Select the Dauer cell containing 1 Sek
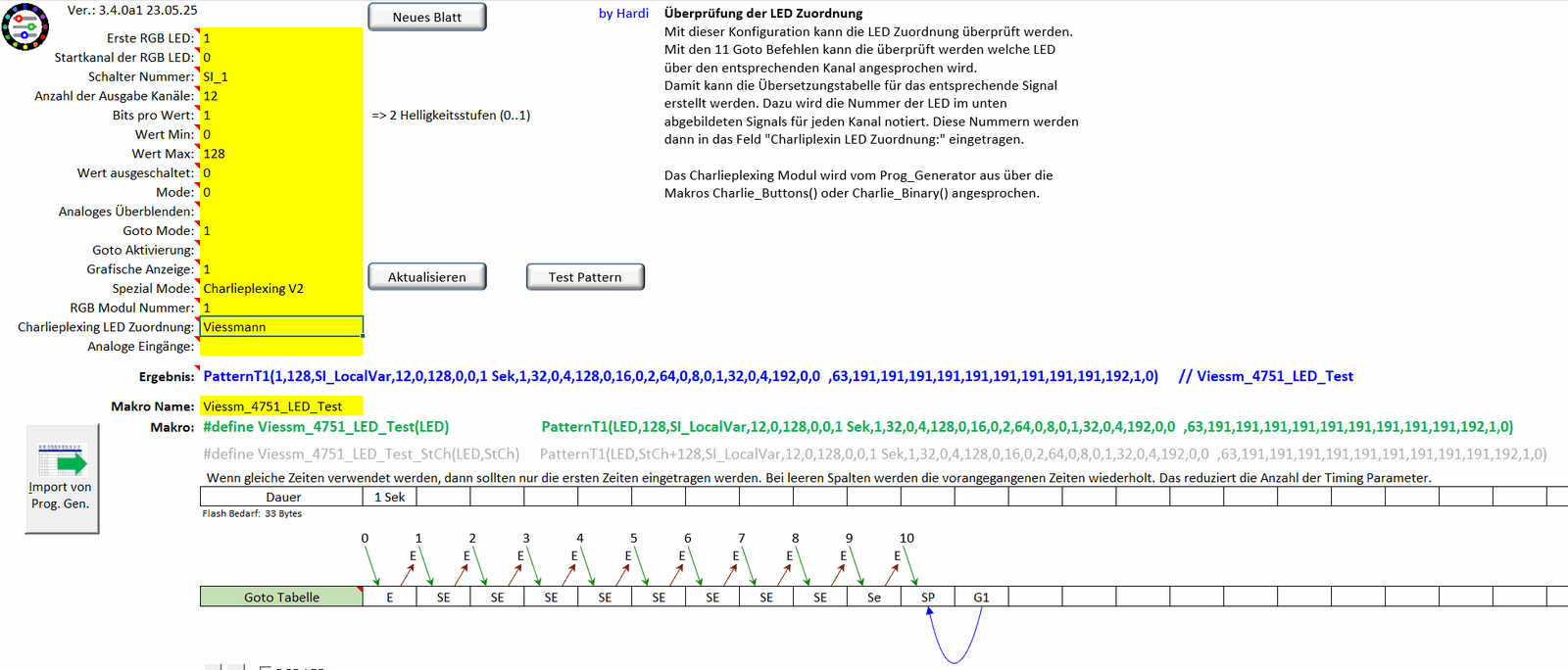This screenshot has height=670, width=1568. click(x=389, y=498)
